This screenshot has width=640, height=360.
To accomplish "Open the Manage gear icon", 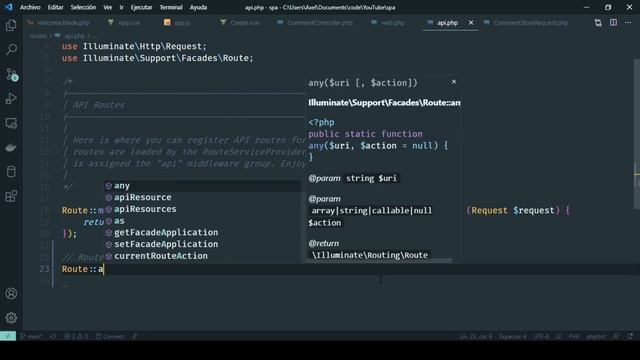I will 11,318.
